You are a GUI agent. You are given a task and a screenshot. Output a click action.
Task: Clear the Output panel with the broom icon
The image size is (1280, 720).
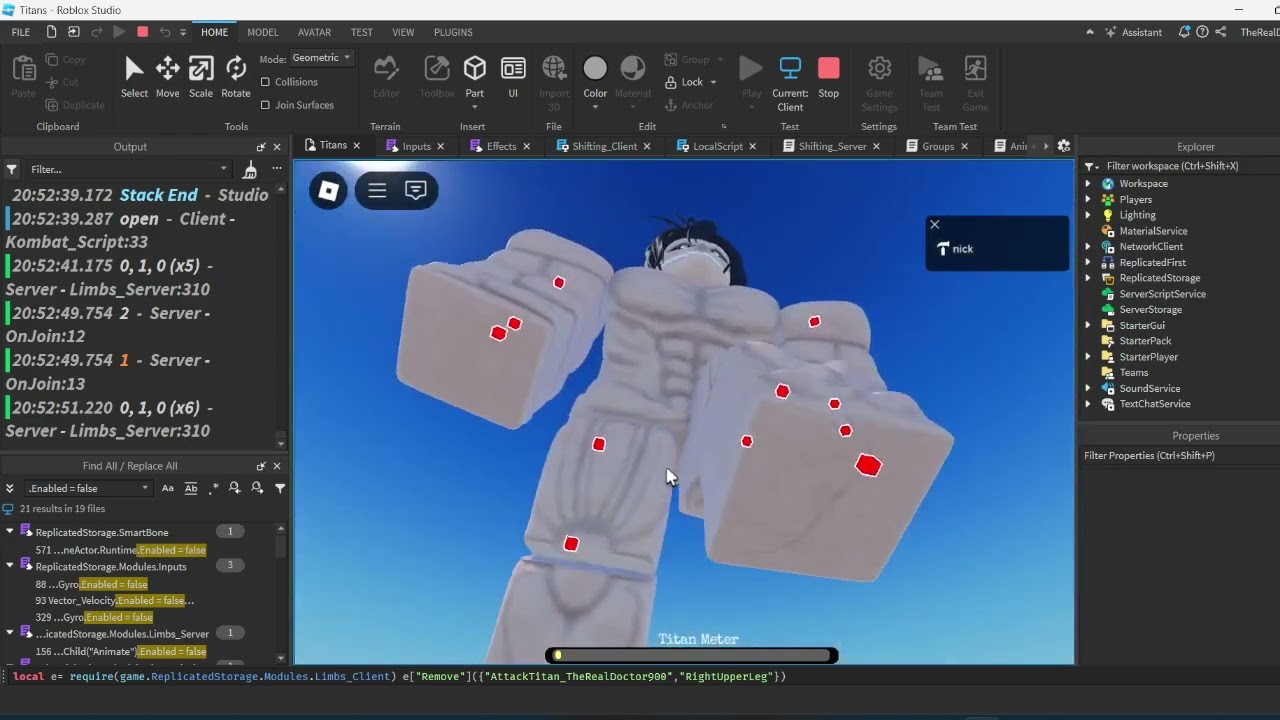250,169
